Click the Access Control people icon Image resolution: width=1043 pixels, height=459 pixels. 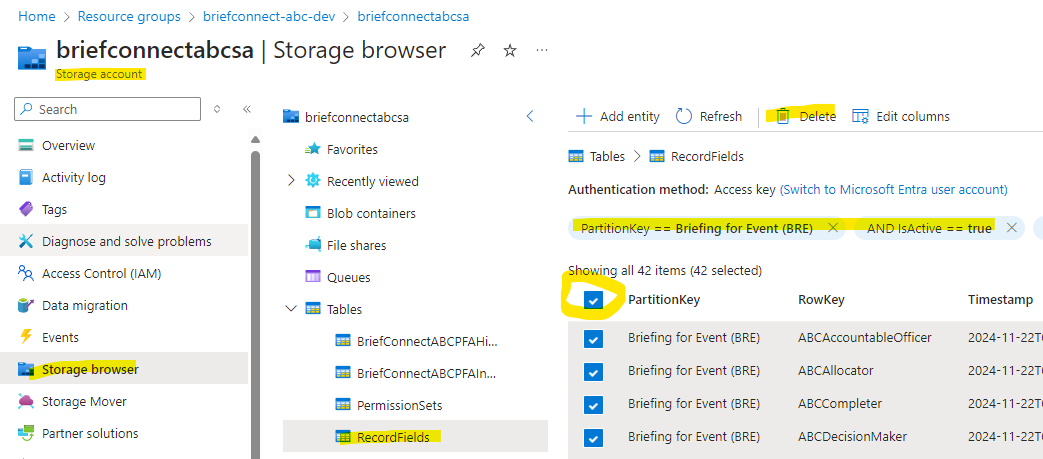pos(26,273)
